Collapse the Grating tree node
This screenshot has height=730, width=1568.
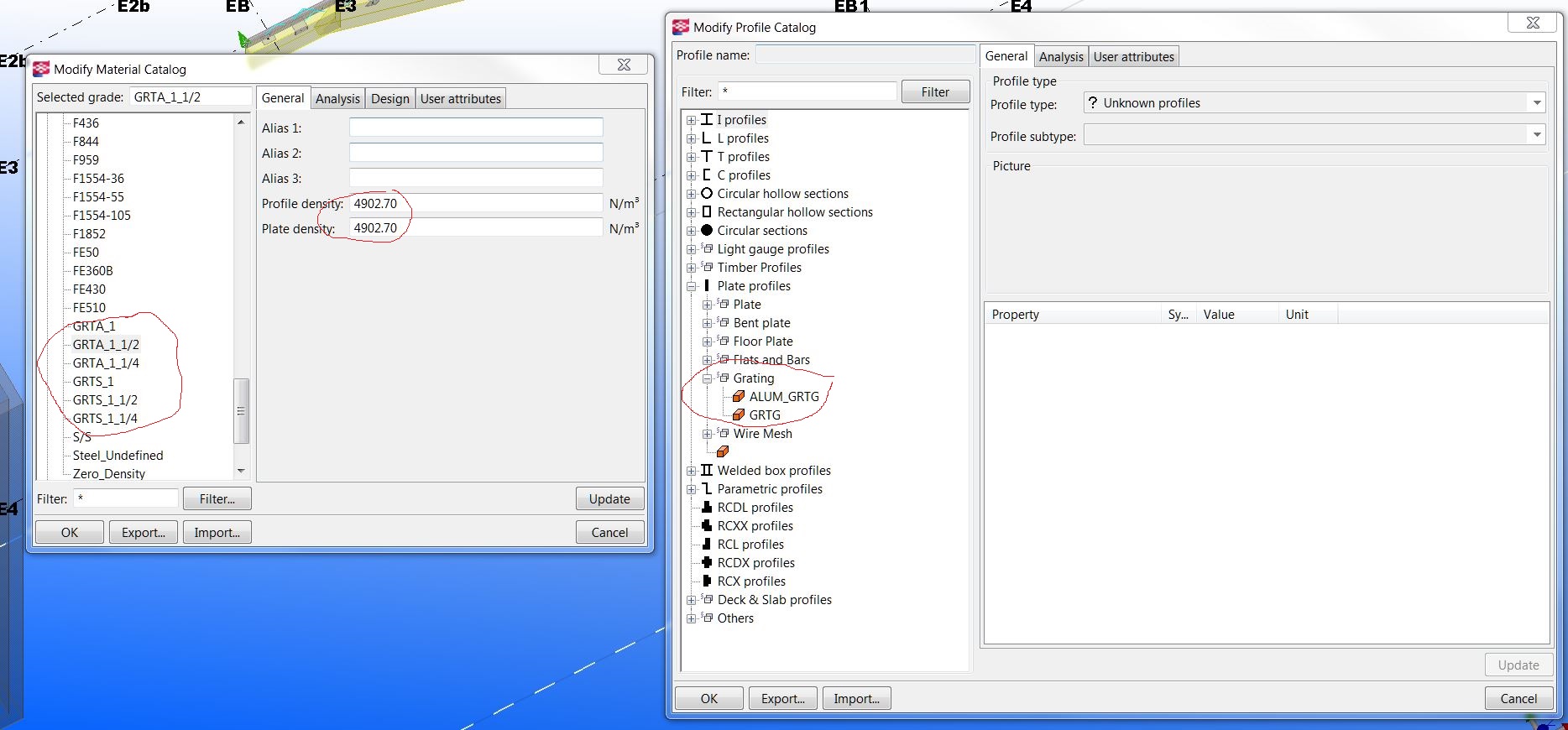pos(707,378)
